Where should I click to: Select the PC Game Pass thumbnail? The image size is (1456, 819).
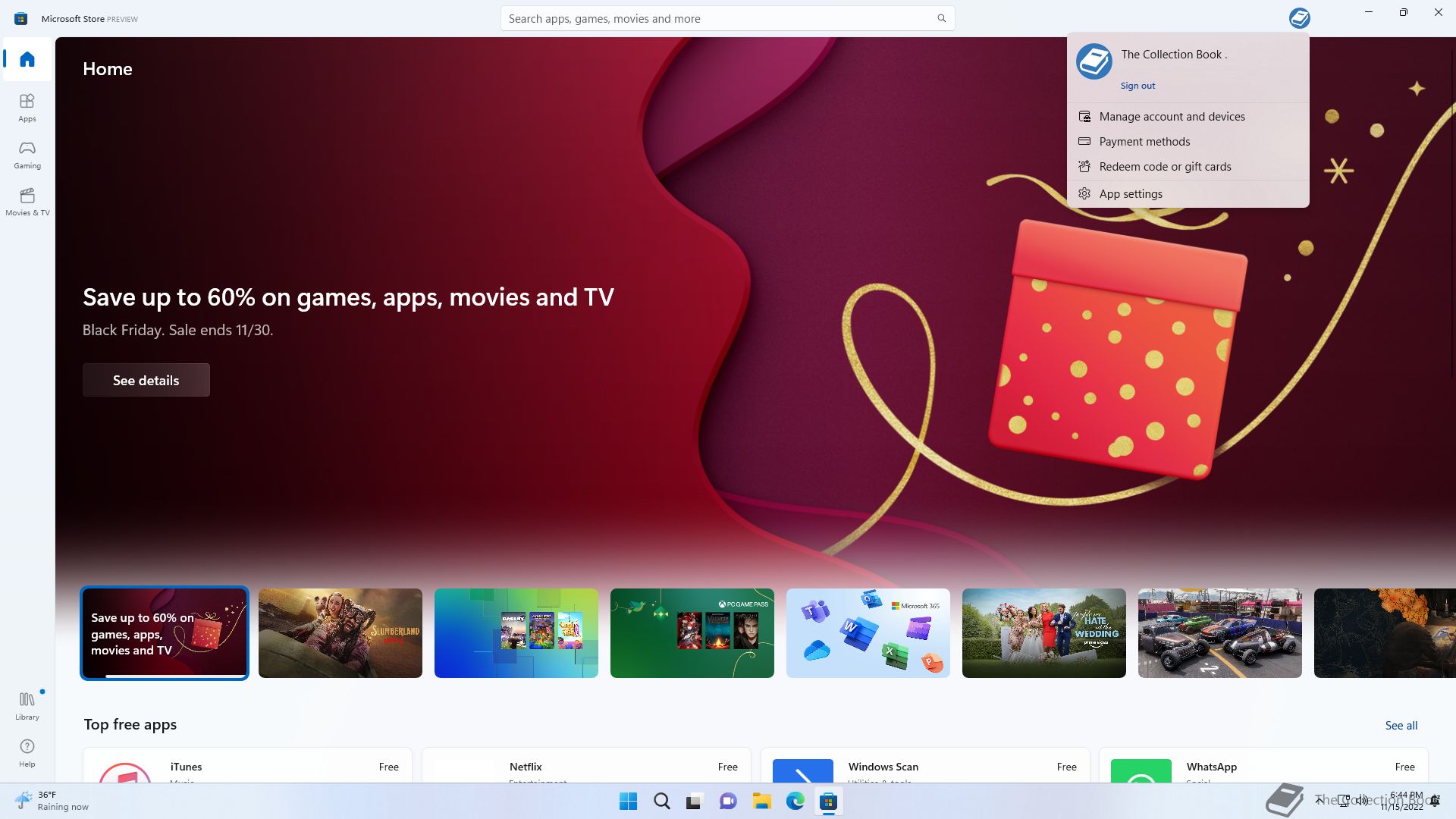692,633
